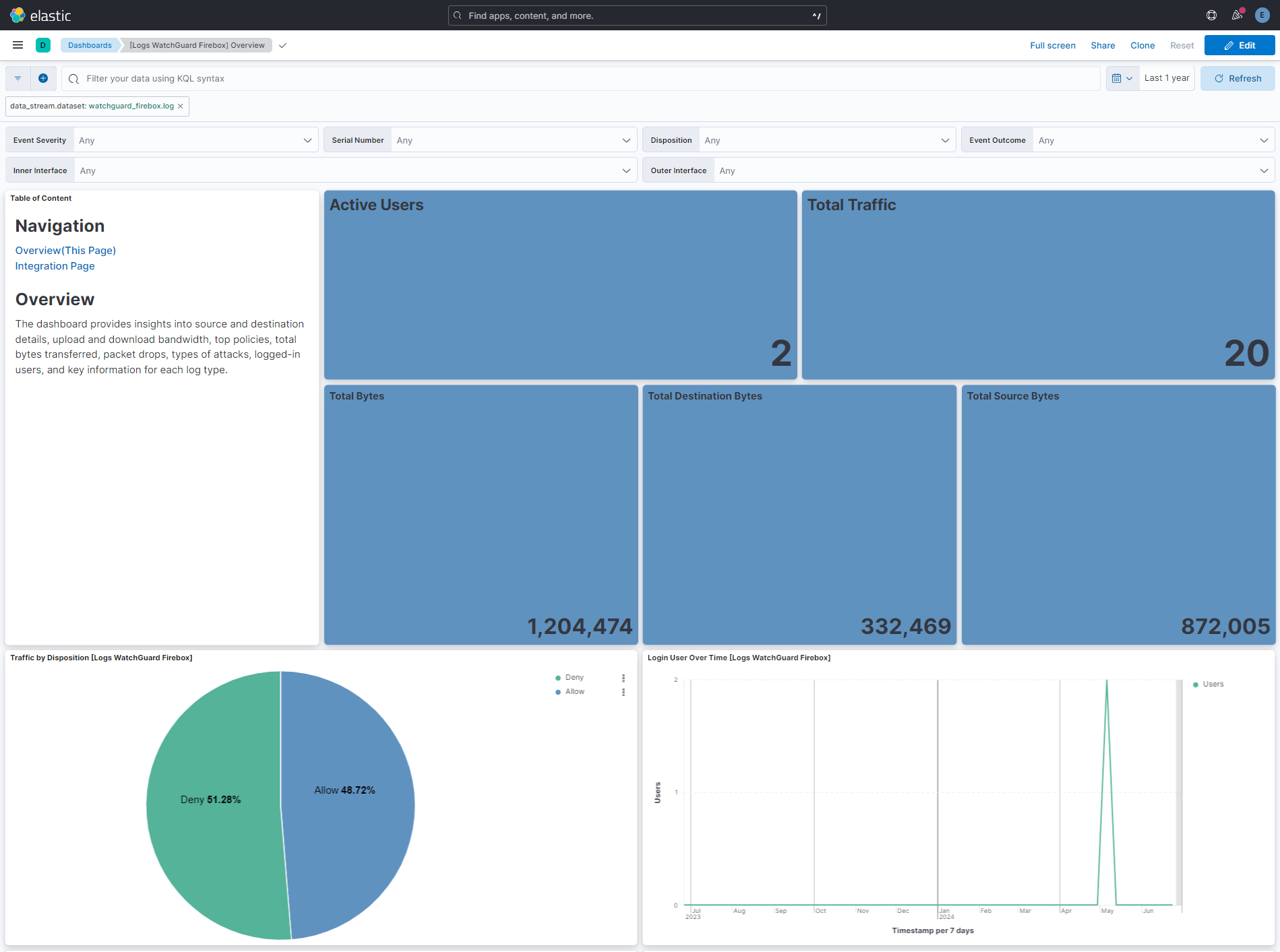Open the Integration Page link
The image size is (1280, 952).
pyautogui.click(x=55, y=265)
